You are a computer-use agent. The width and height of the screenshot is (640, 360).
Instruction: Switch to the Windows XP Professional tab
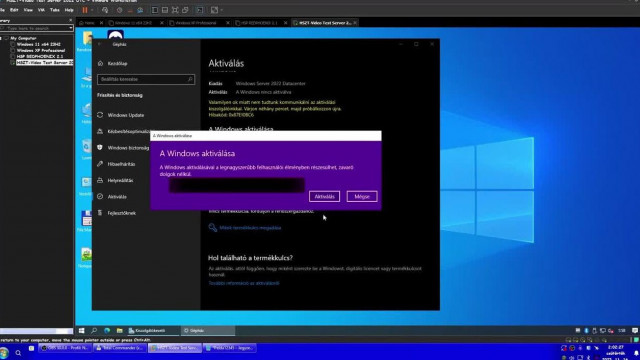pyautogui.click(x=196, y=23)
